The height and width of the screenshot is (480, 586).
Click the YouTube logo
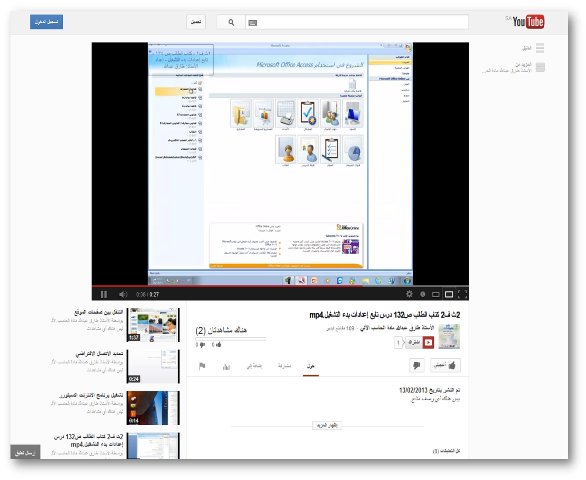click(x=528, y=22)
